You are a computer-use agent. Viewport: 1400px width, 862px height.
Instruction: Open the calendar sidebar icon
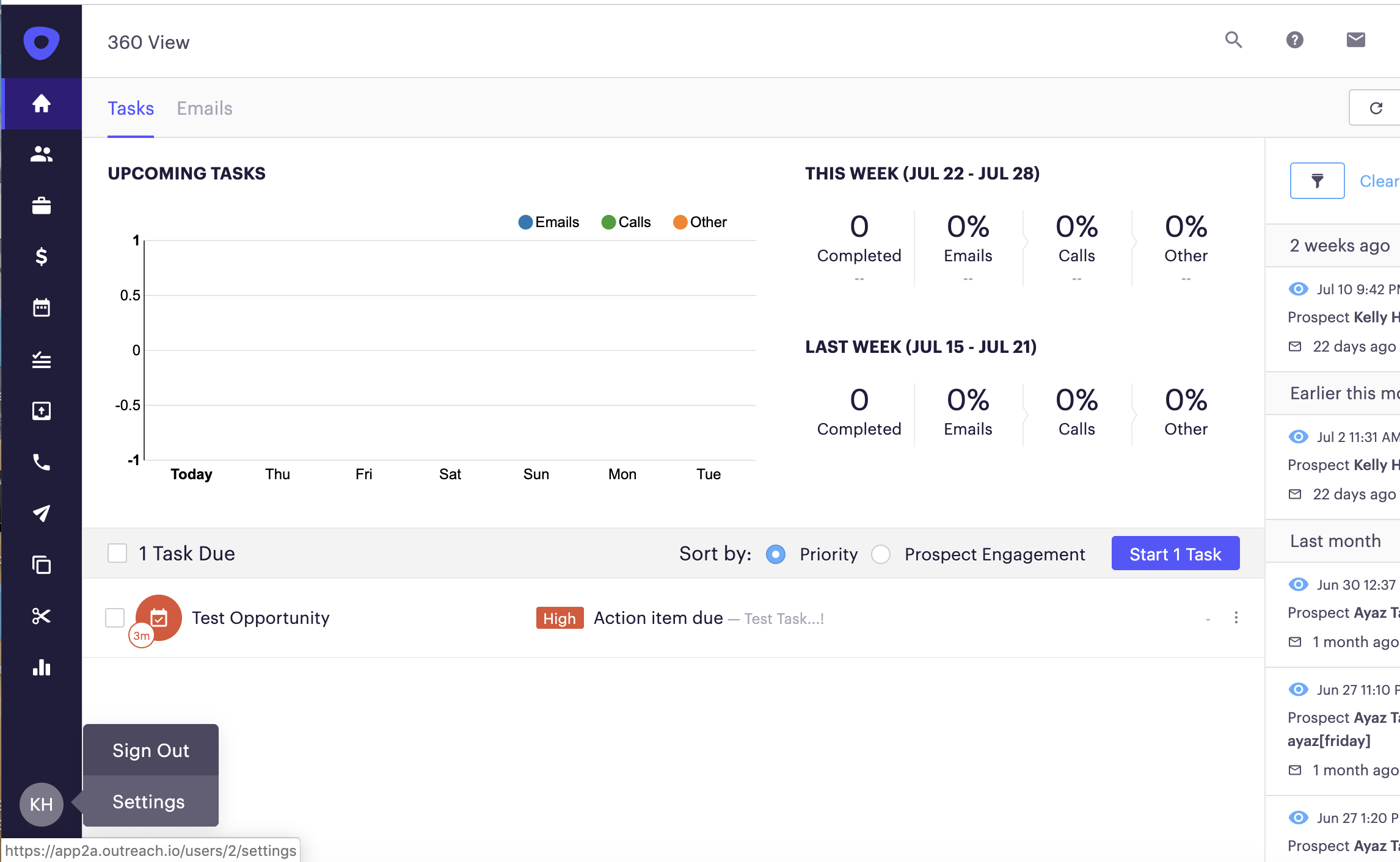coord(41,308)
